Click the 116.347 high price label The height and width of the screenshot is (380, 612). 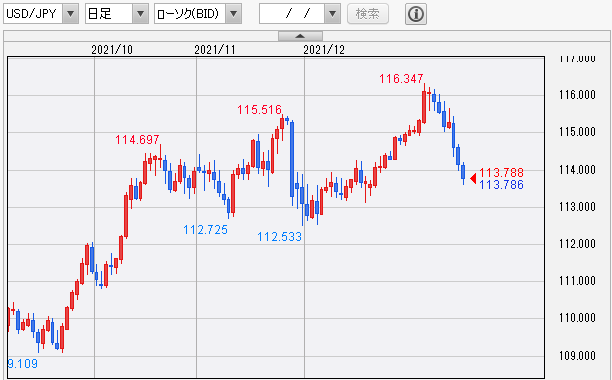click(401, 79)
